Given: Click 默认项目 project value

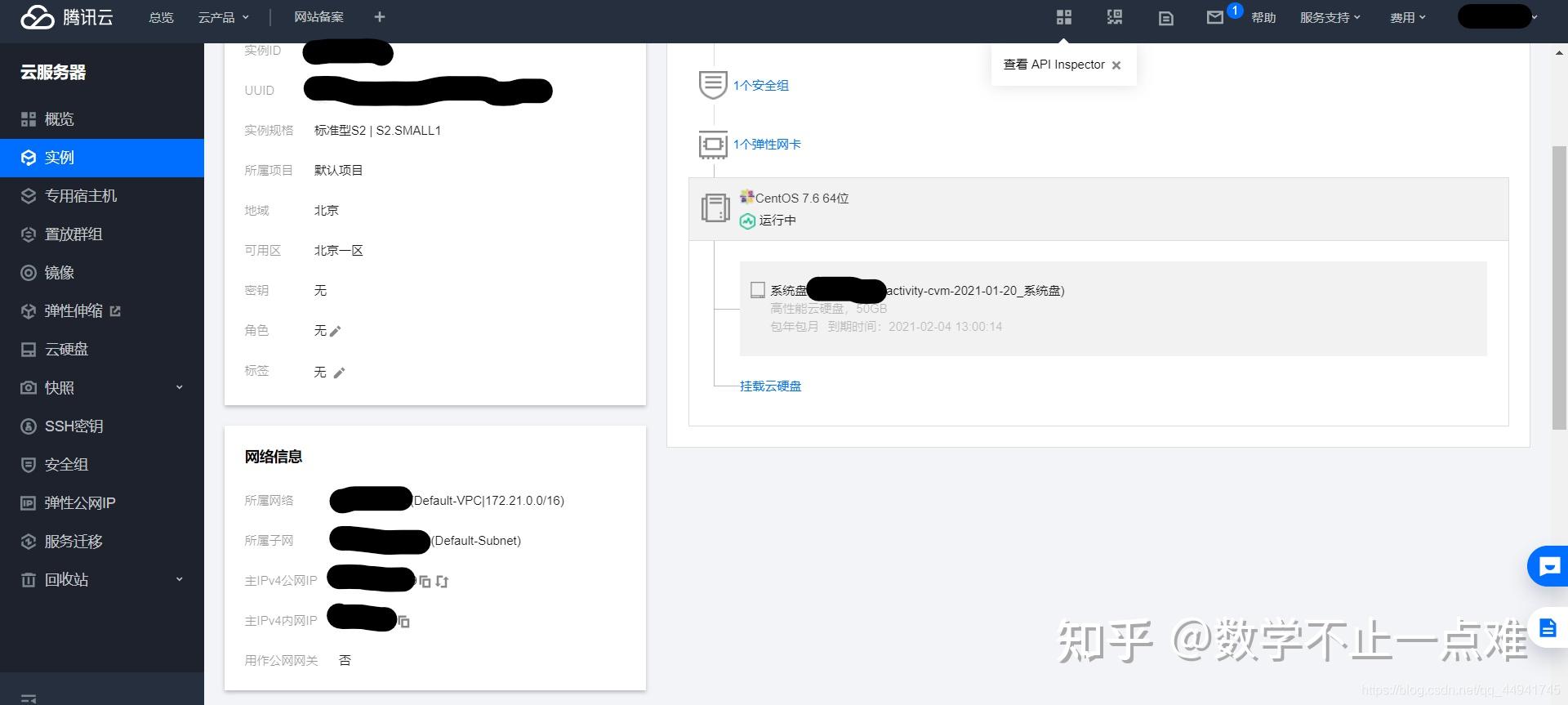Looking at the screenshot, I should click(x=339, y=171).
